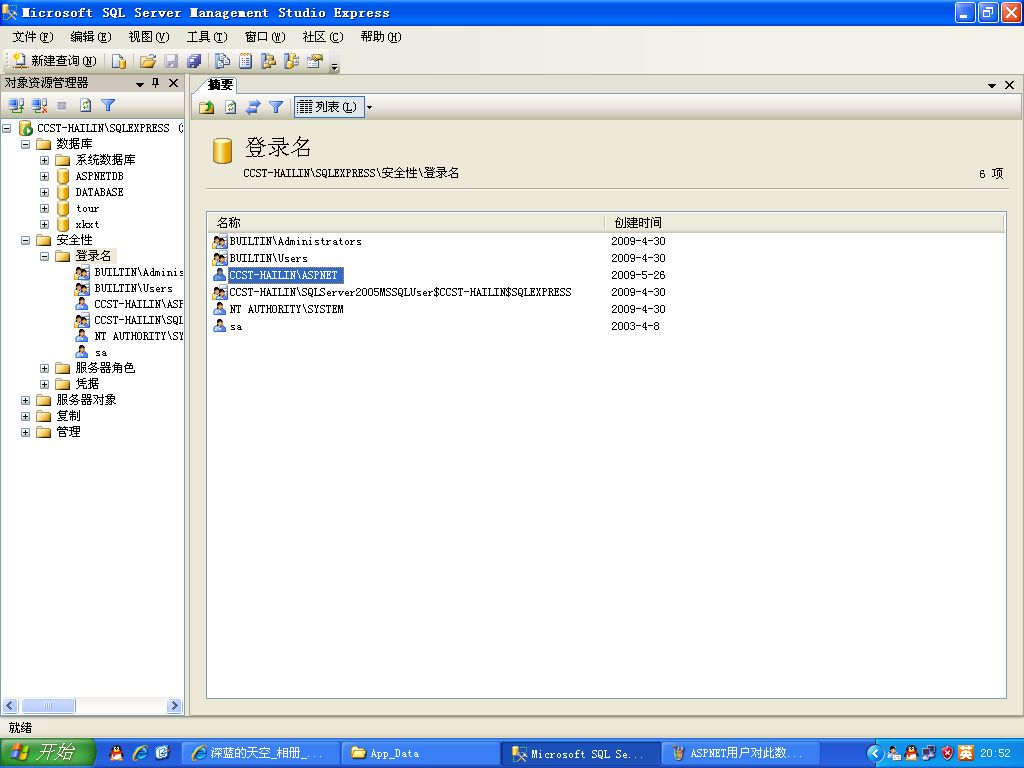Sort by the 创建时间 column header

point(804,223)
